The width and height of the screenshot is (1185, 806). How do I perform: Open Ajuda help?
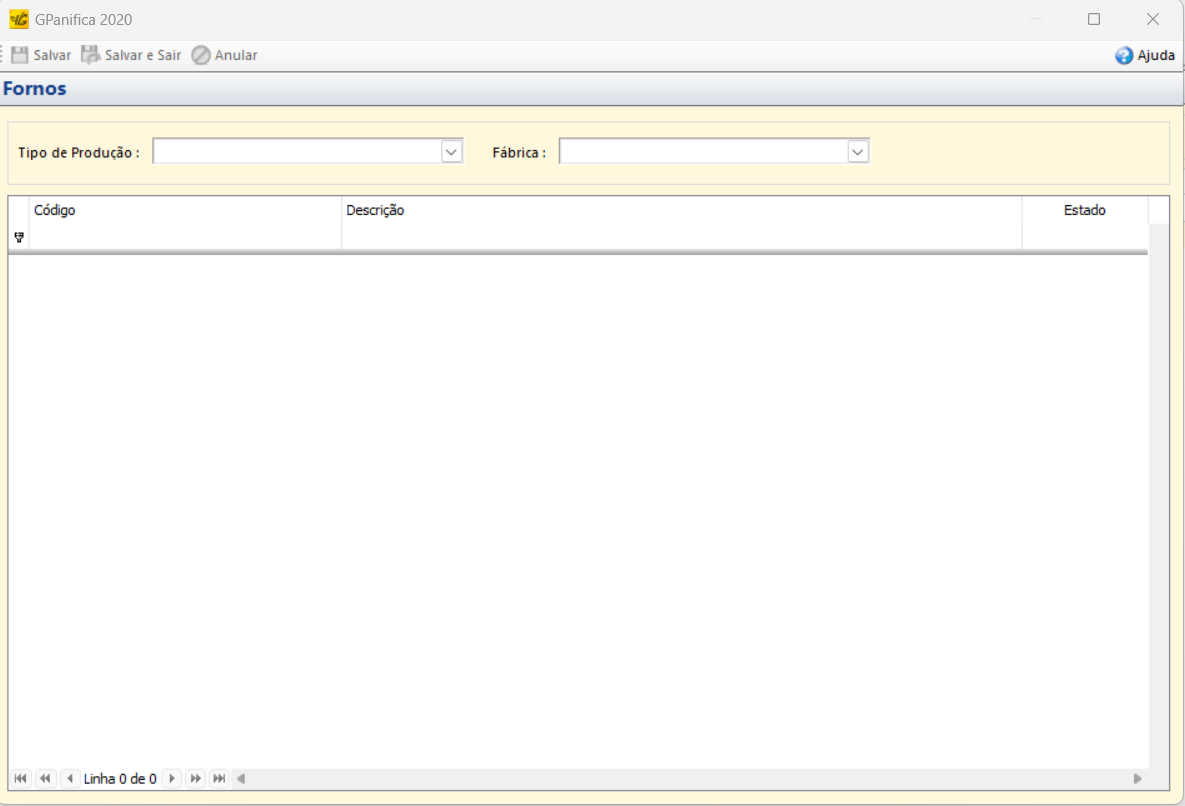pos(1145,56)
